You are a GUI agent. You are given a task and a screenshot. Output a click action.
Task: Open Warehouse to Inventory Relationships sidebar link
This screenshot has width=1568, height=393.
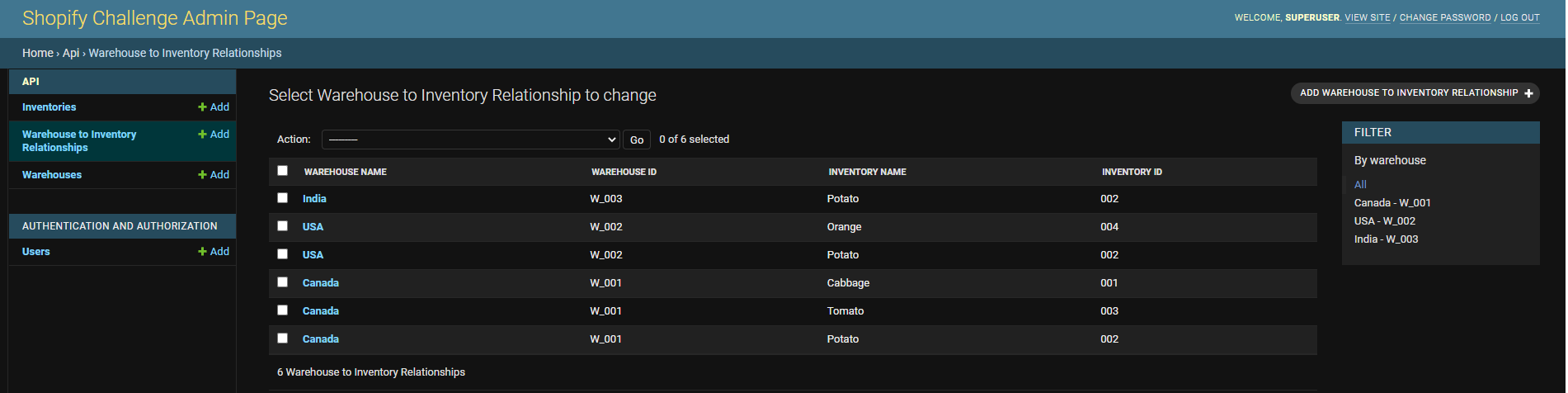click(x=79, y=141)
